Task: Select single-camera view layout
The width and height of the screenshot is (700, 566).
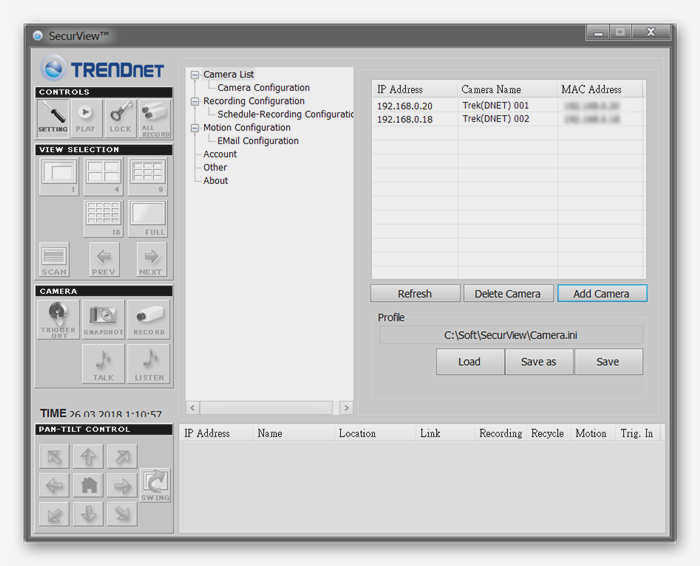Action: tap(59, 176)
